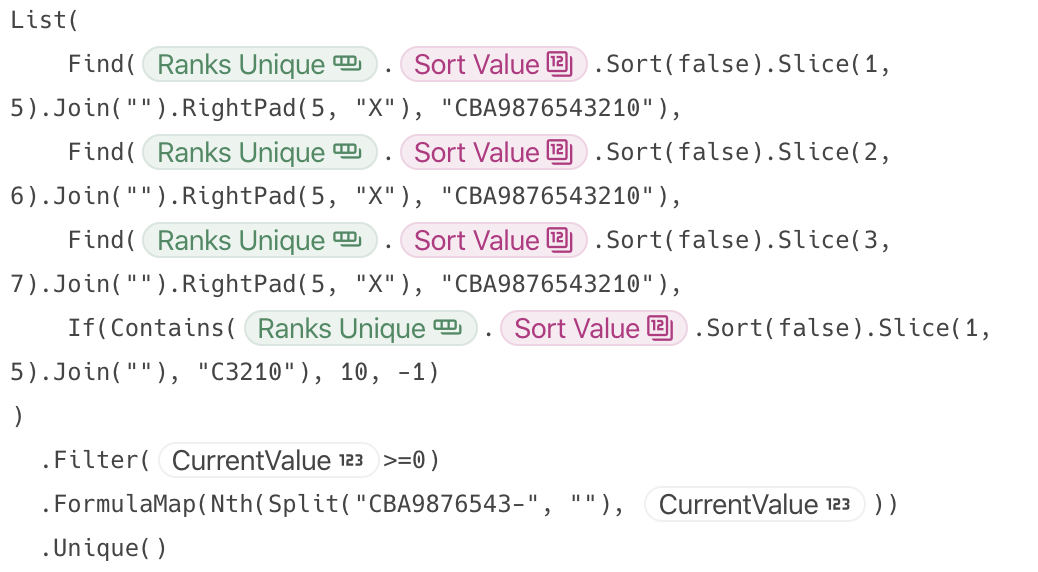Image resolution: width=1038 pixels, height=572 pixels.
Task: Select the Sort Value chip before Slice(2
Action: pyautogui.click(x=477, y=153)
